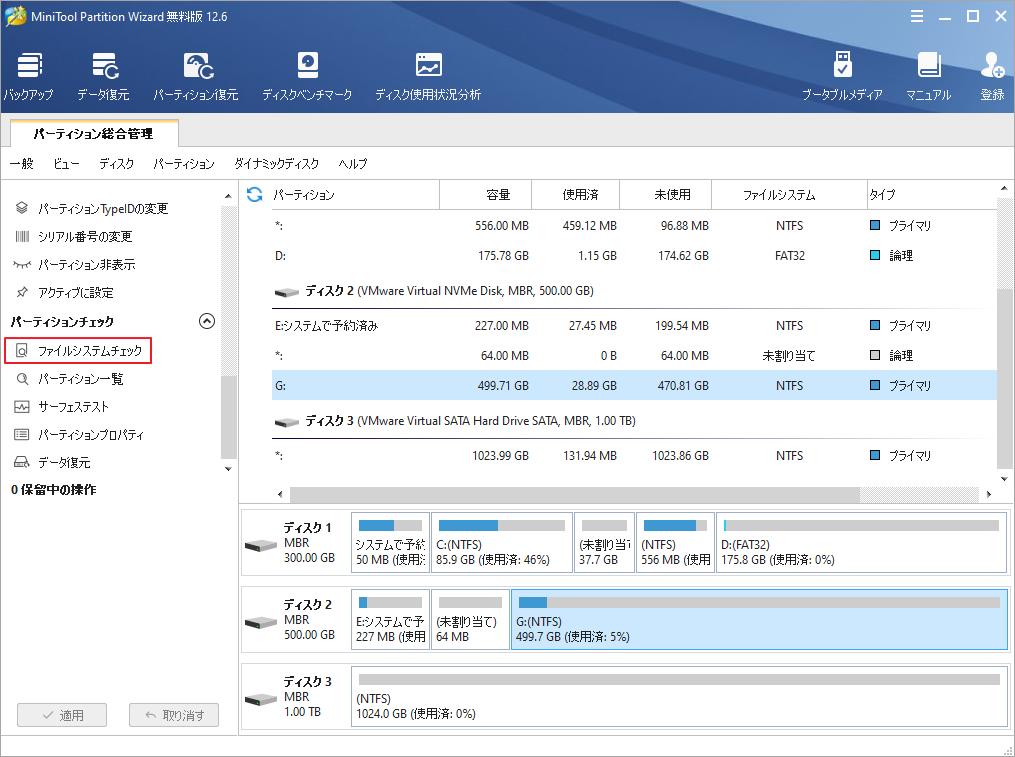Sort by タイプ column header
The width and height of the screenshot is (1015, 757).
click(931, 194)
